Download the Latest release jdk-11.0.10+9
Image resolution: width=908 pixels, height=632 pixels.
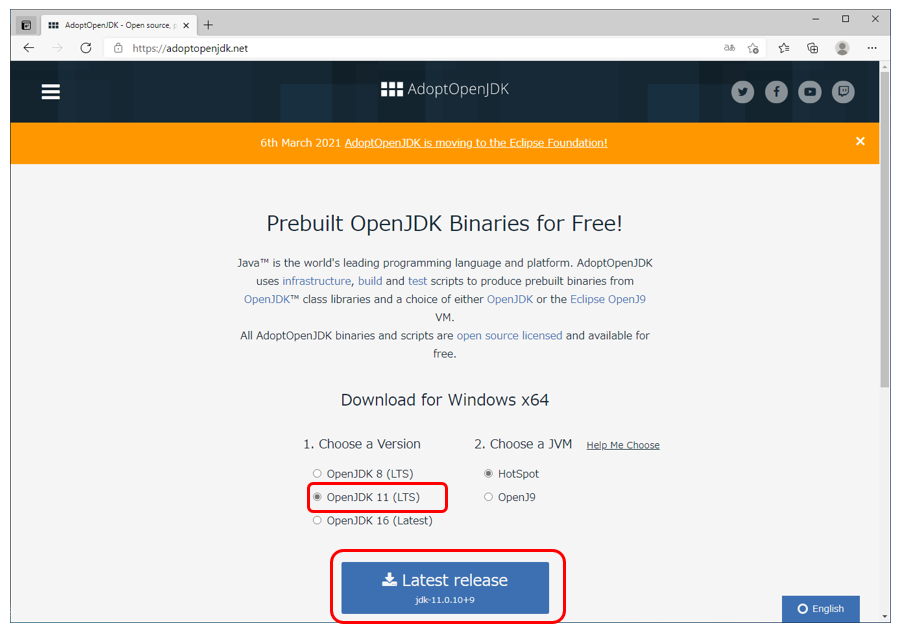point(445,587)
